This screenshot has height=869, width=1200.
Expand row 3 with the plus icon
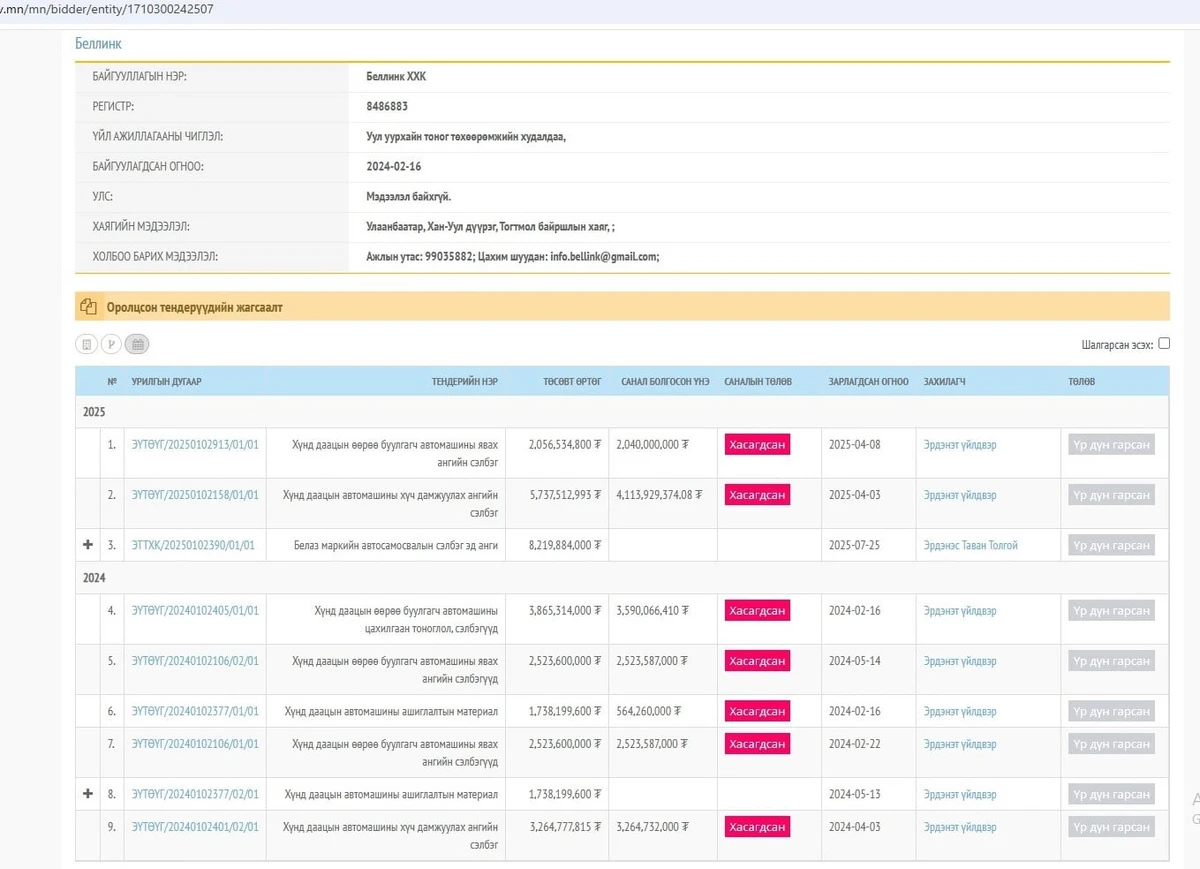(88, 545)
